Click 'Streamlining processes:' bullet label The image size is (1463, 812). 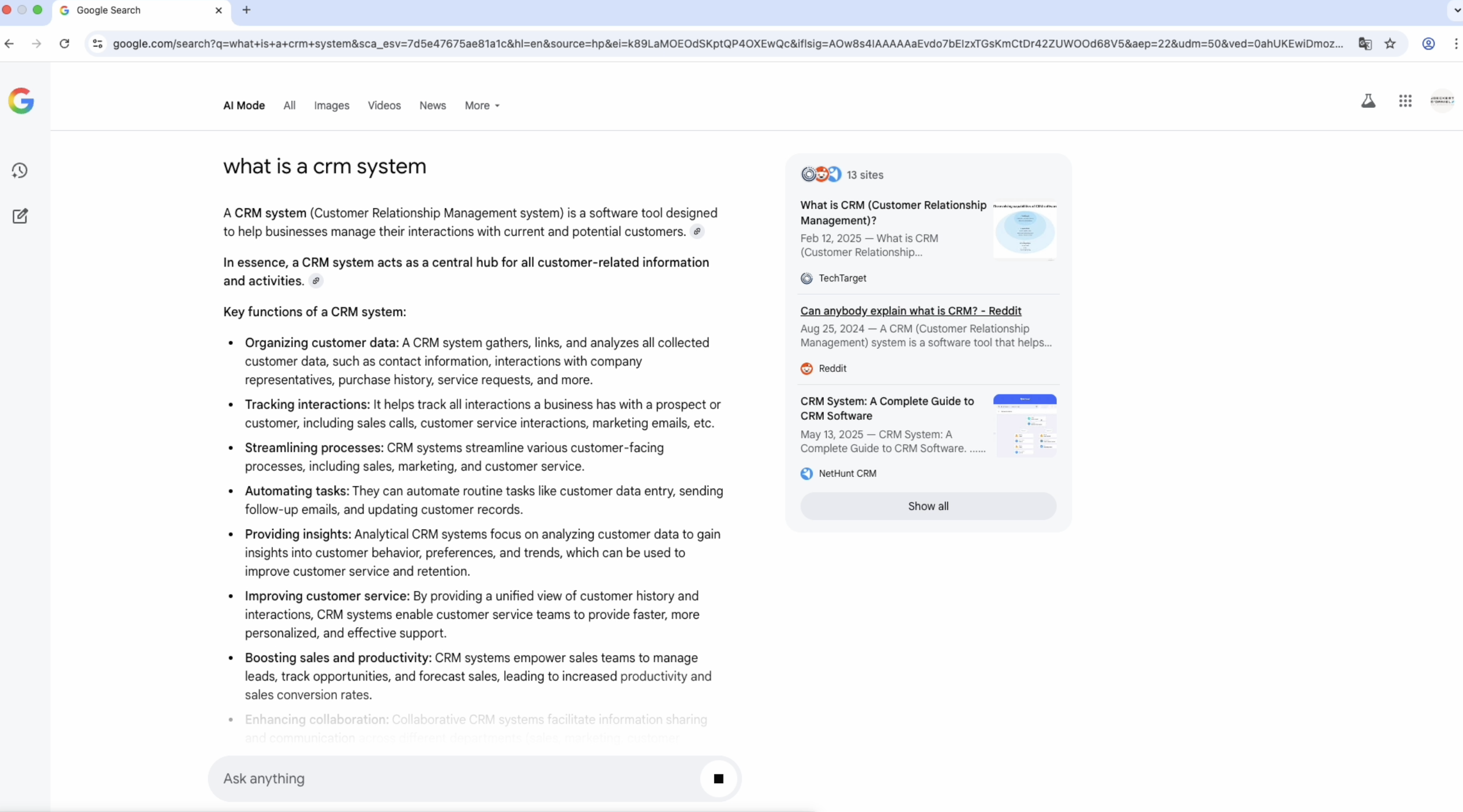[x=314, y=448]
